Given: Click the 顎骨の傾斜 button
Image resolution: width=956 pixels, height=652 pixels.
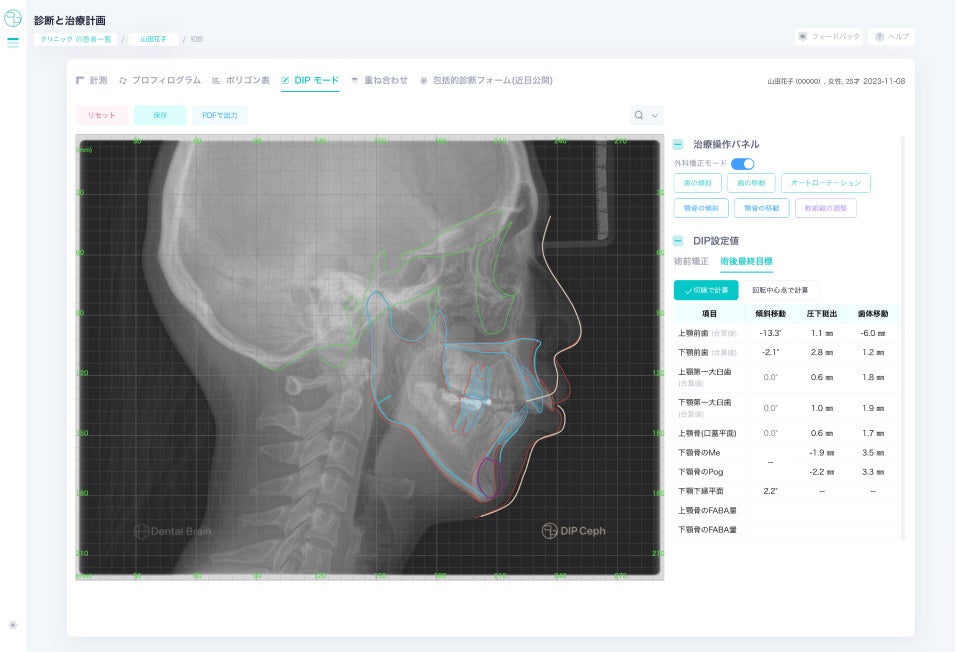Looking at the screenshot, I should (x=701, y=208).
